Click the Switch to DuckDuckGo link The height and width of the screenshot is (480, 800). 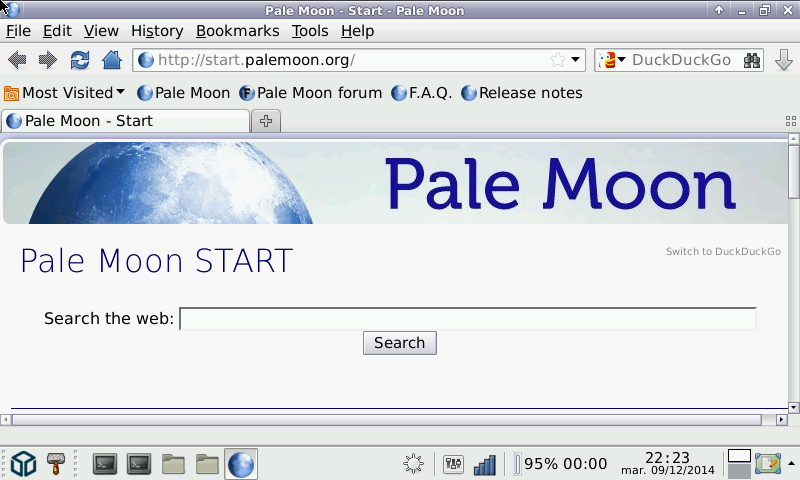[723, 252]
